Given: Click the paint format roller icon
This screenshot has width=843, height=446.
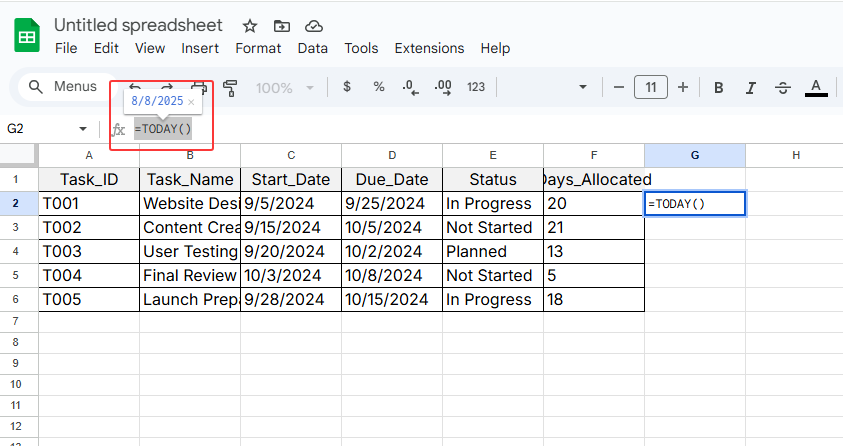Looking at the screenshot, I should 231,87.
